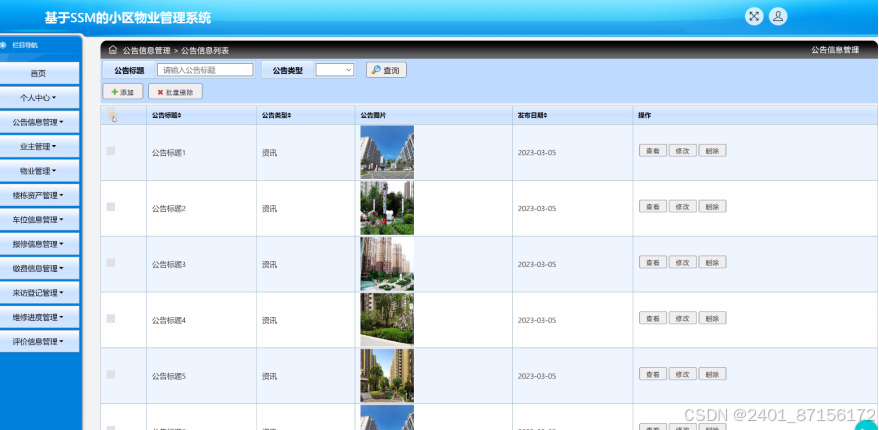Click 删除 button for 公告标题4
The image size is (879, 430).
(713, 318)
